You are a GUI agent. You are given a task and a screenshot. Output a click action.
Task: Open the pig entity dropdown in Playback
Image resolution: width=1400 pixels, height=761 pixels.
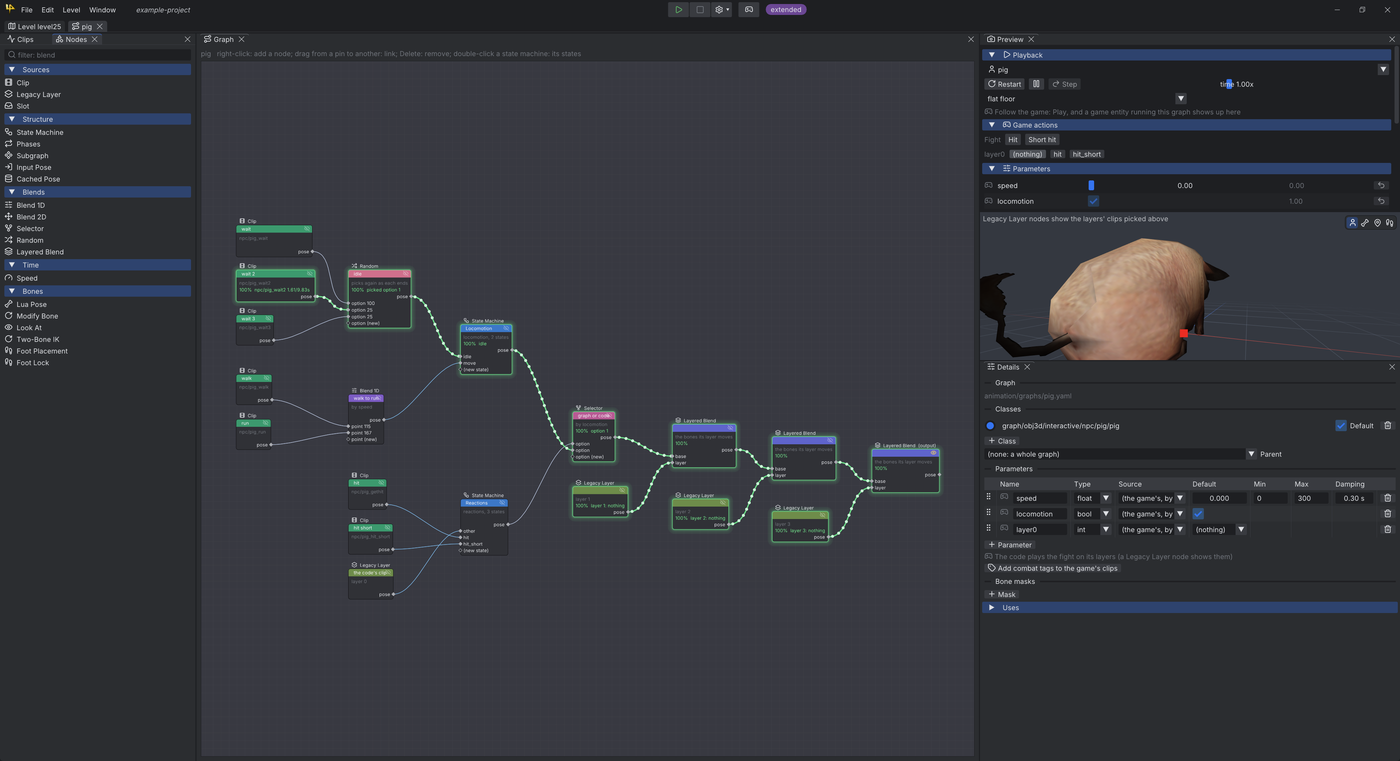[1383, 70]
